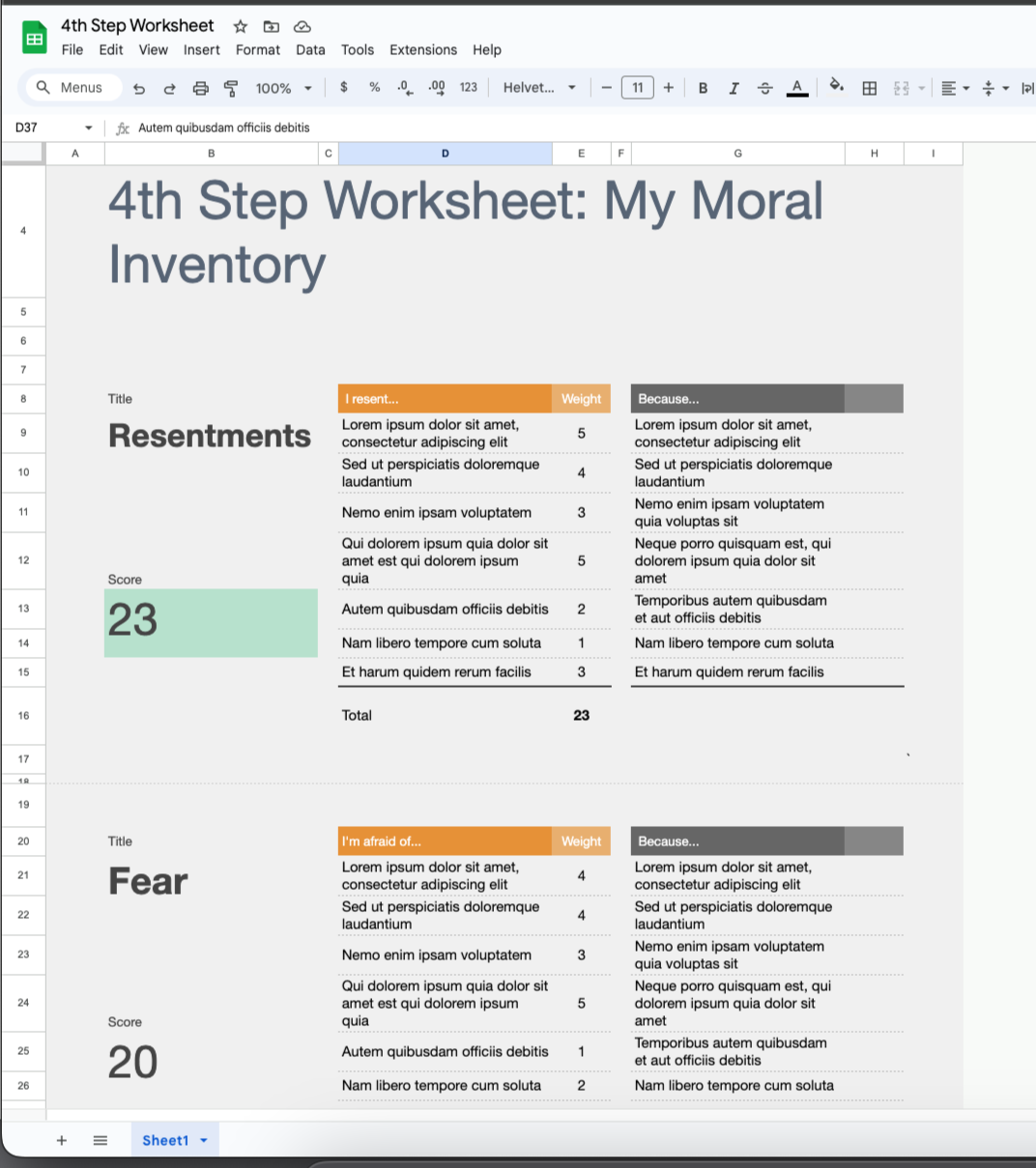The height and width of the screenshot is (1168, 1036).
Task: Add a new sheet with the plus button
Action: (61, 1140)
